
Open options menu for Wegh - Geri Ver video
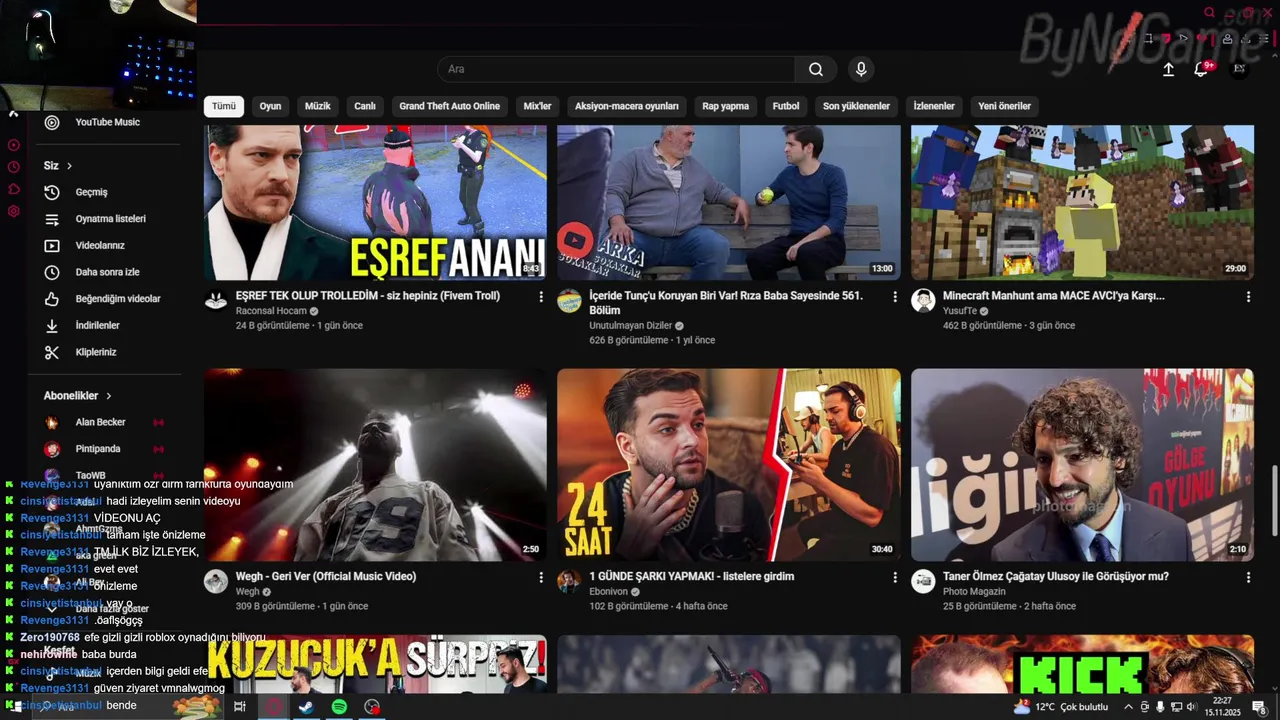point(541,577)
